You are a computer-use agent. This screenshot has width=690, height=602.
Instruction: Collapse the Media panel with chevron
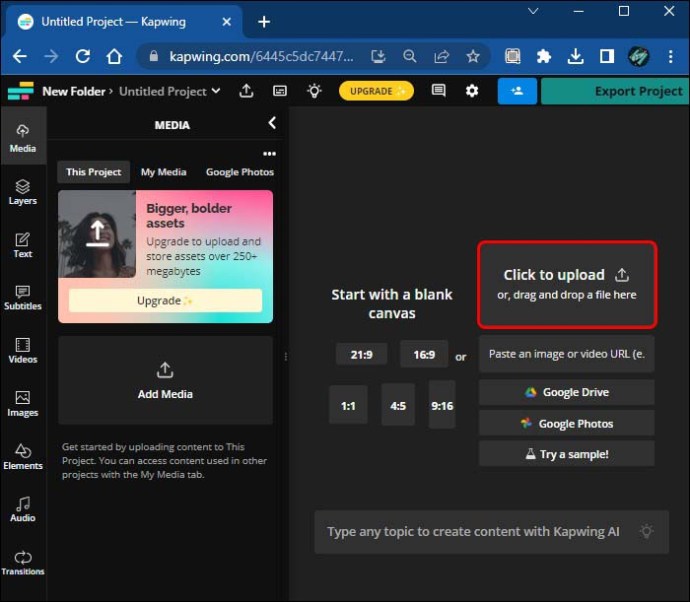[x=272, y=123]
